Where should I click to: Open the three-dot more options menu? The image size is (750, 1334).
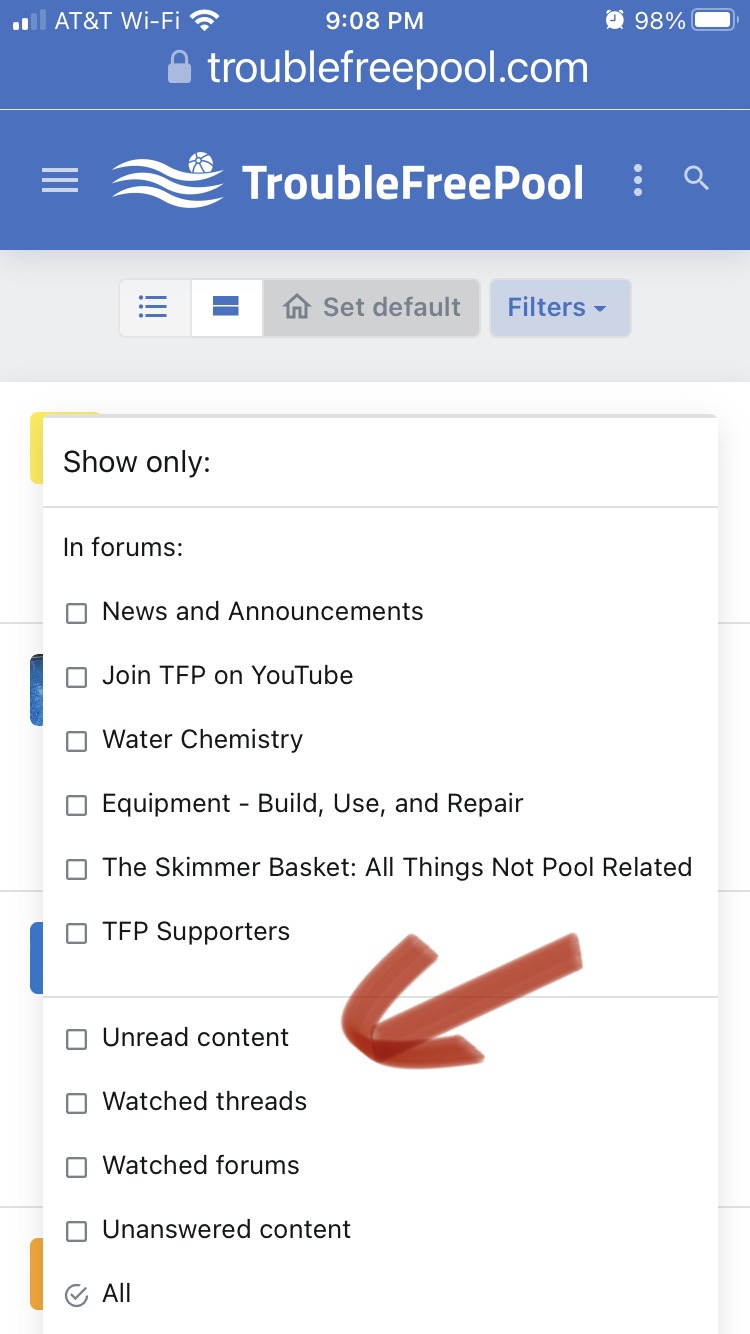(638, 180)
